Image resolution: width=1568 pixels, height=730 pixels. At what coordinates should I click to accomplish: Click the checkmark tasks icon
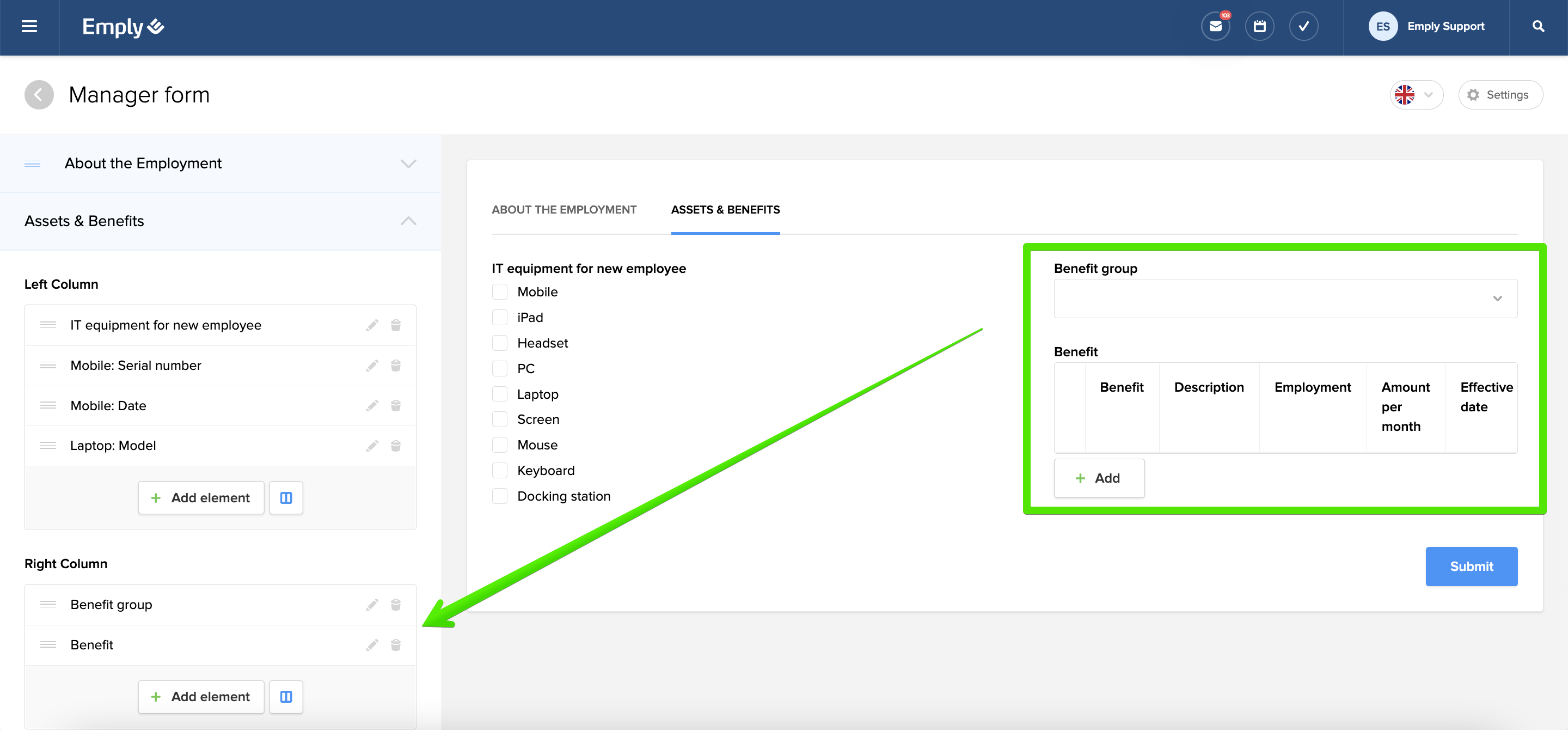(x=1303, y=27)
